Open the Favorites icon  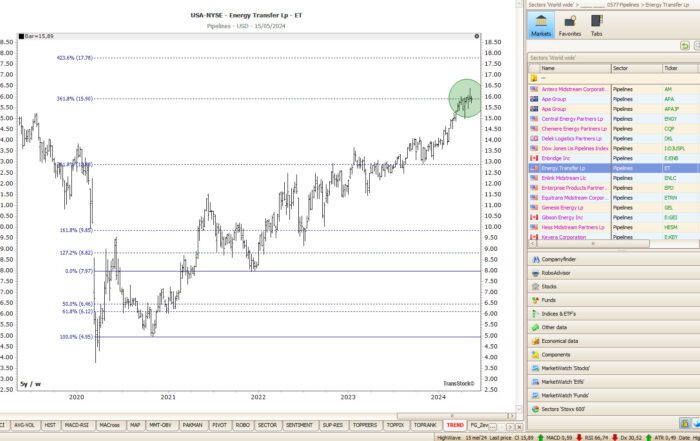569,25
